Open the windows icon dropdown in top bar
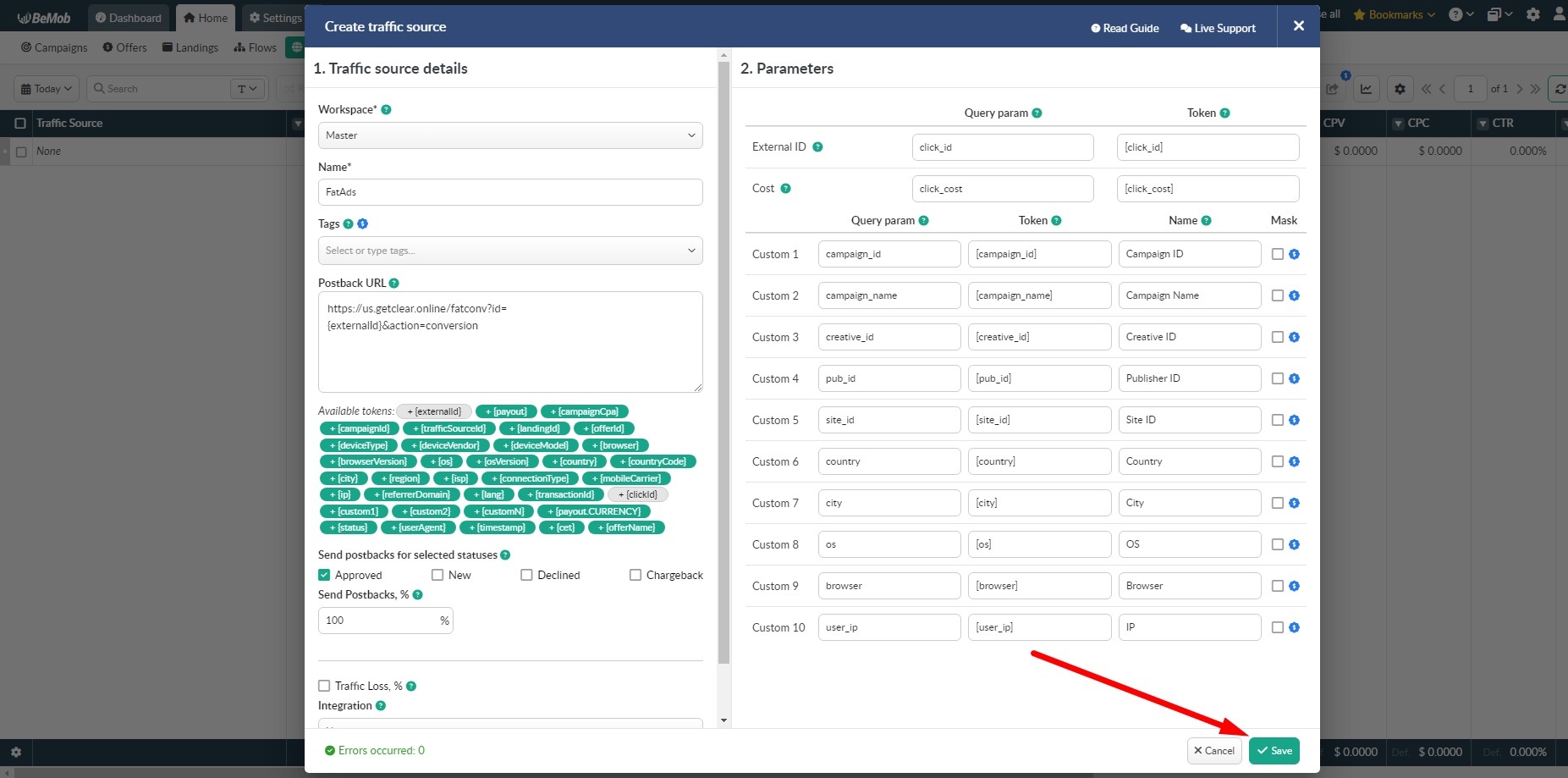This screenshot has height=778, width=1568. [x=1500, y=14]
